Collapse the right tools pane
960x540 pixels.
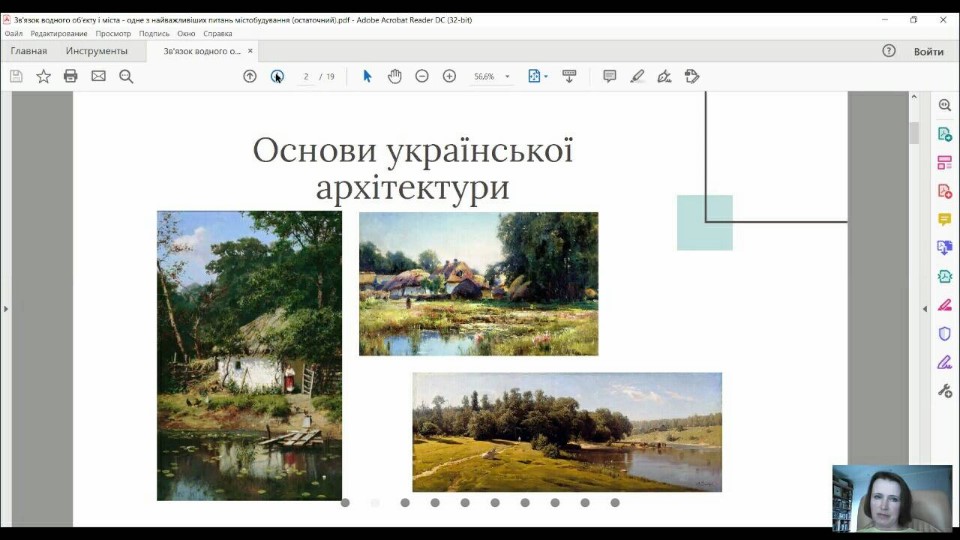[x=924, y=309]
